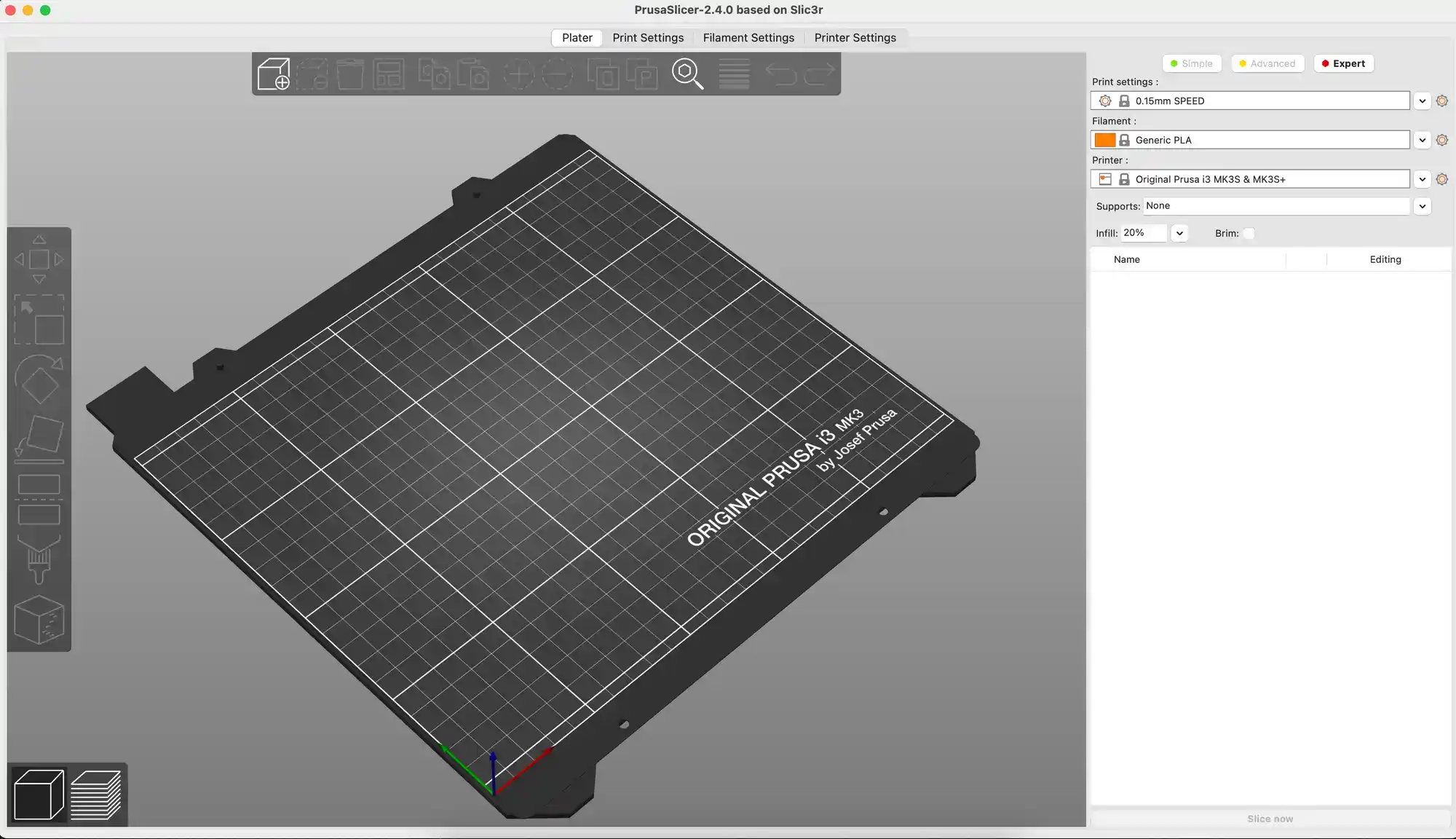
Task: Click the lock icon beside Generic PLA
Action: pos(1124,140)
